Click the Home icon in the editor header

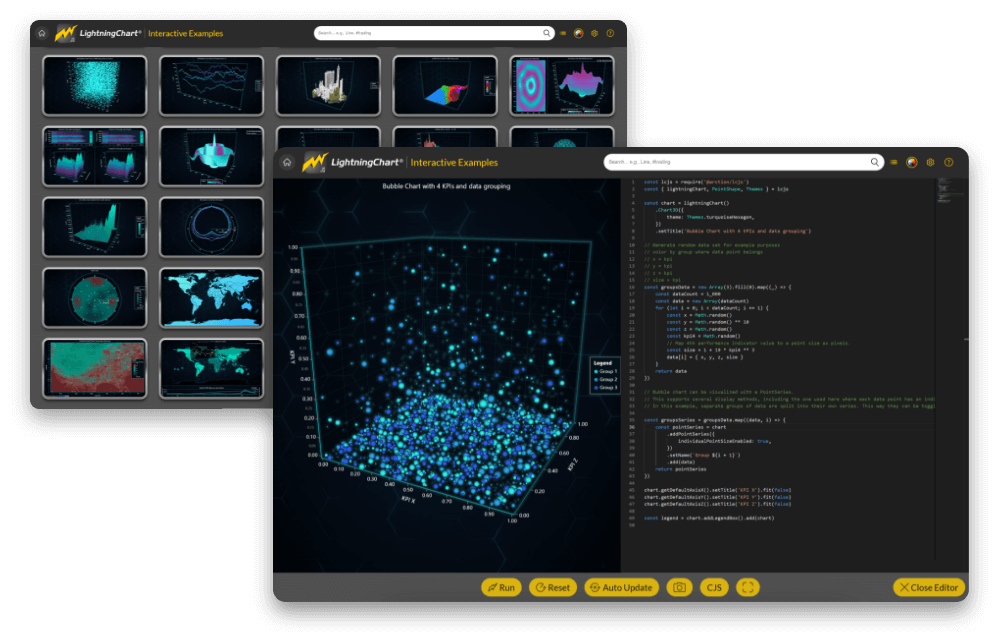286,161
